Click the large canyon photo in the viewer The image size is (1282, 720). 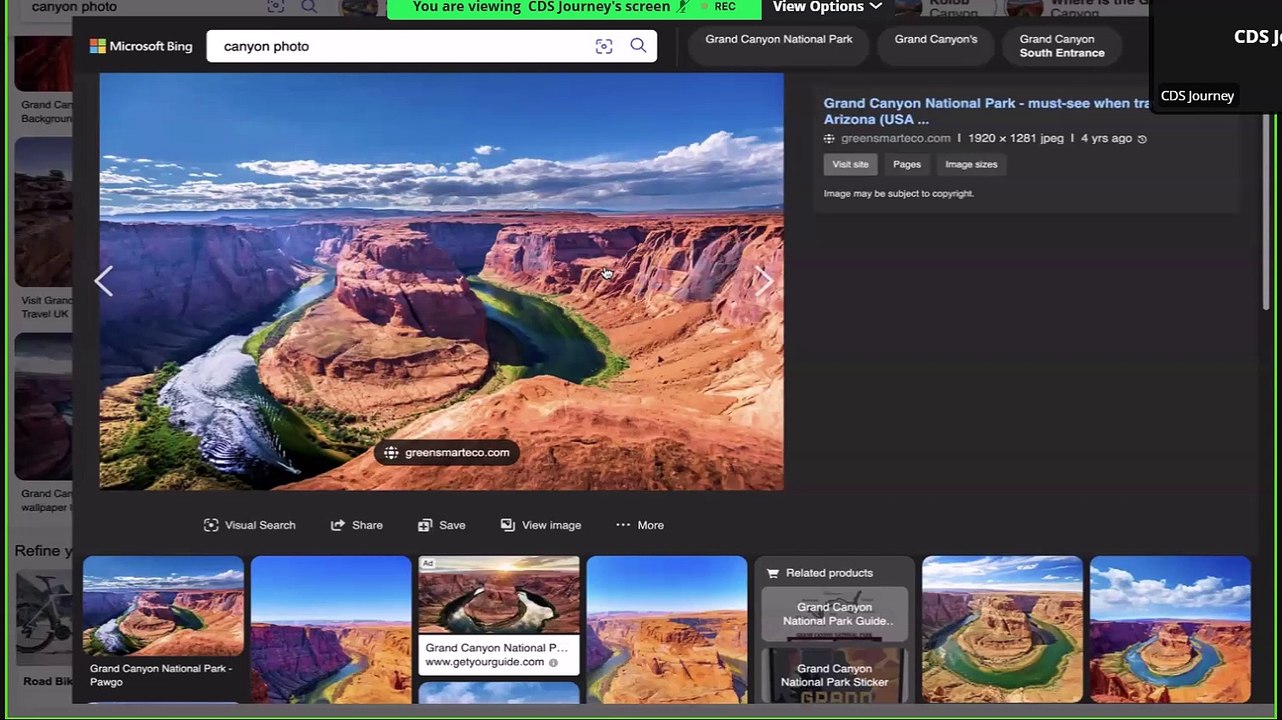(x=441, y=281)
